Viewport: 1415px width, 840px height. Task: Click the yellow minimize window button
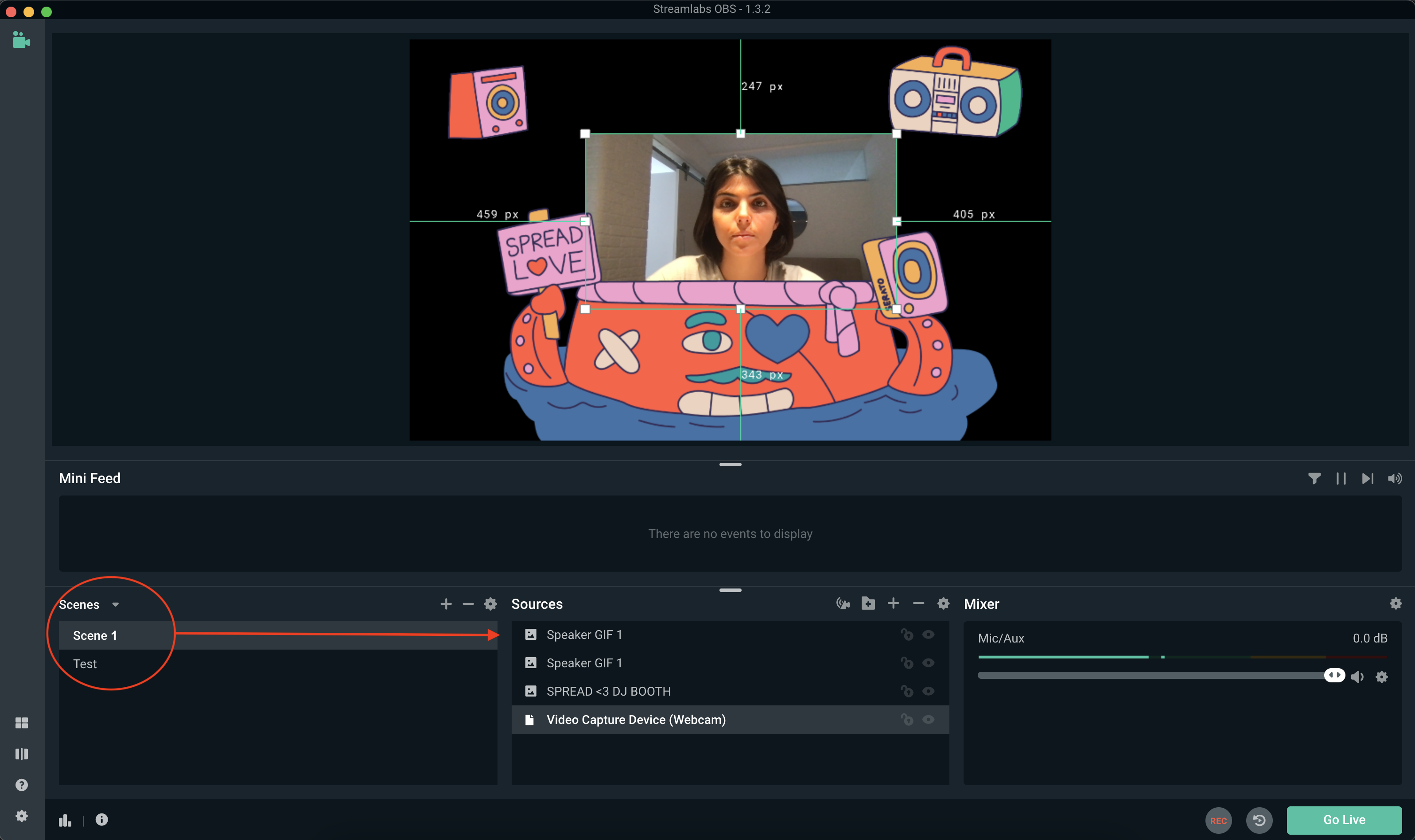(x=28, y=12)
